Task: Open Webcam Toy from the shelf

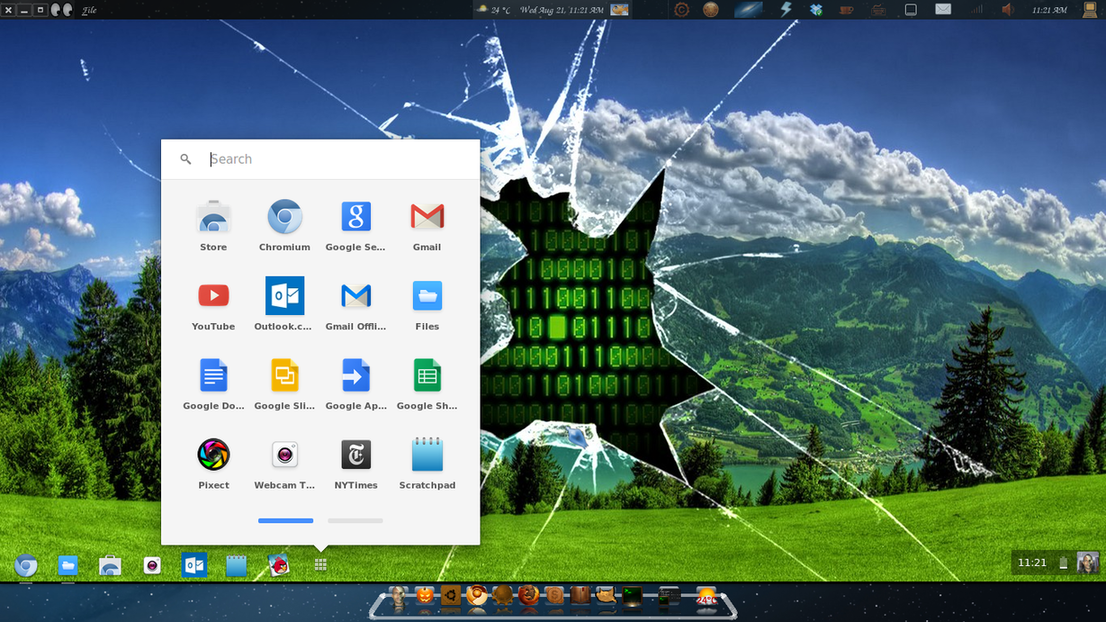Action: (152, 566)
